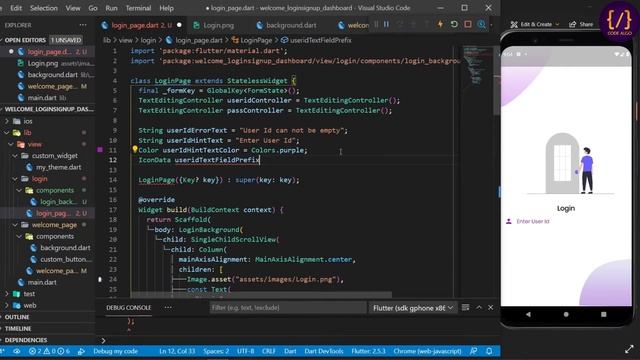This screenshot has height=360, width=640.
Task: Close the debug console panel
Action: [491, 307]
